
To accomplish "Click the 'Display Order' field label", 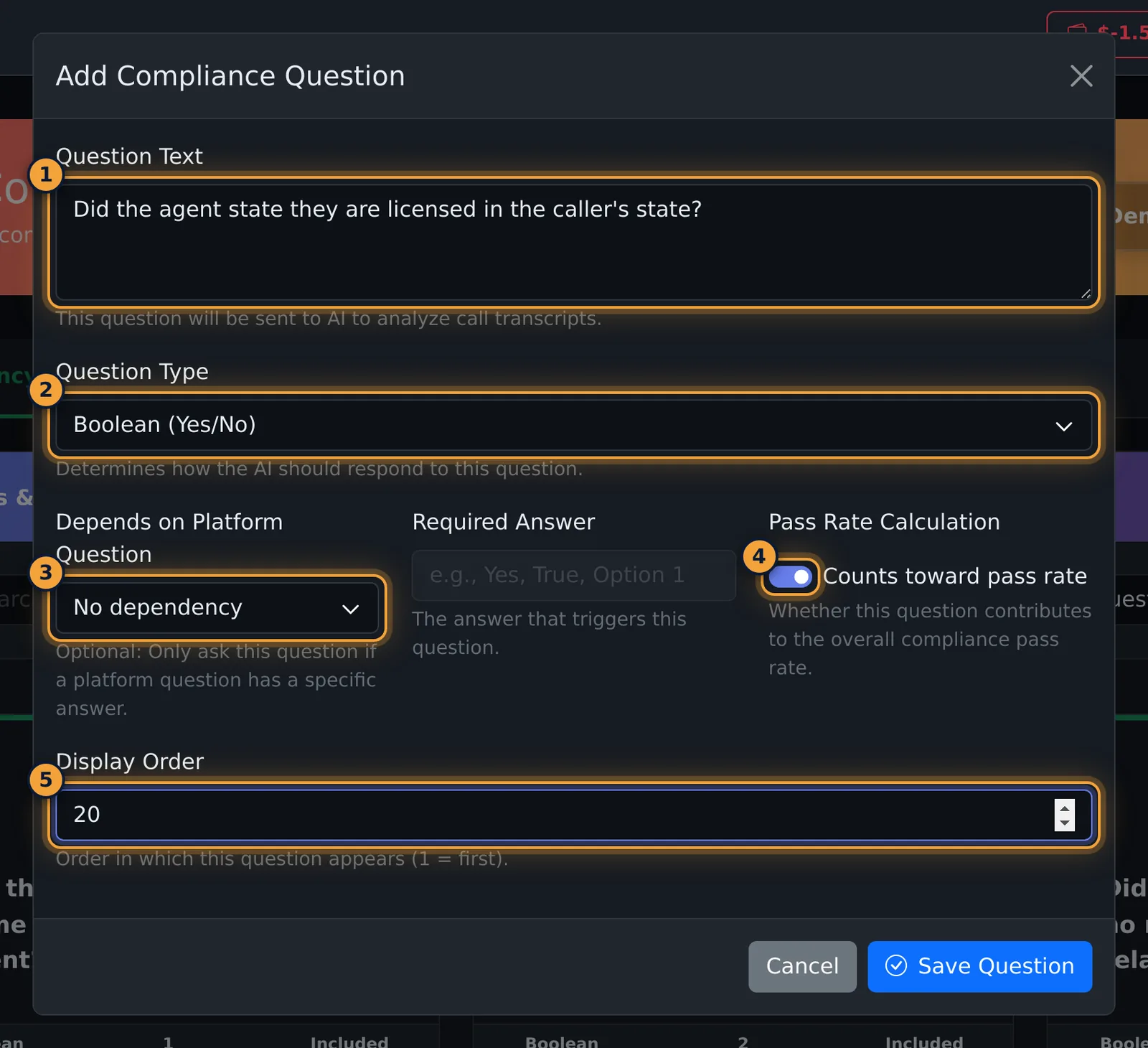I will point(130,761).
